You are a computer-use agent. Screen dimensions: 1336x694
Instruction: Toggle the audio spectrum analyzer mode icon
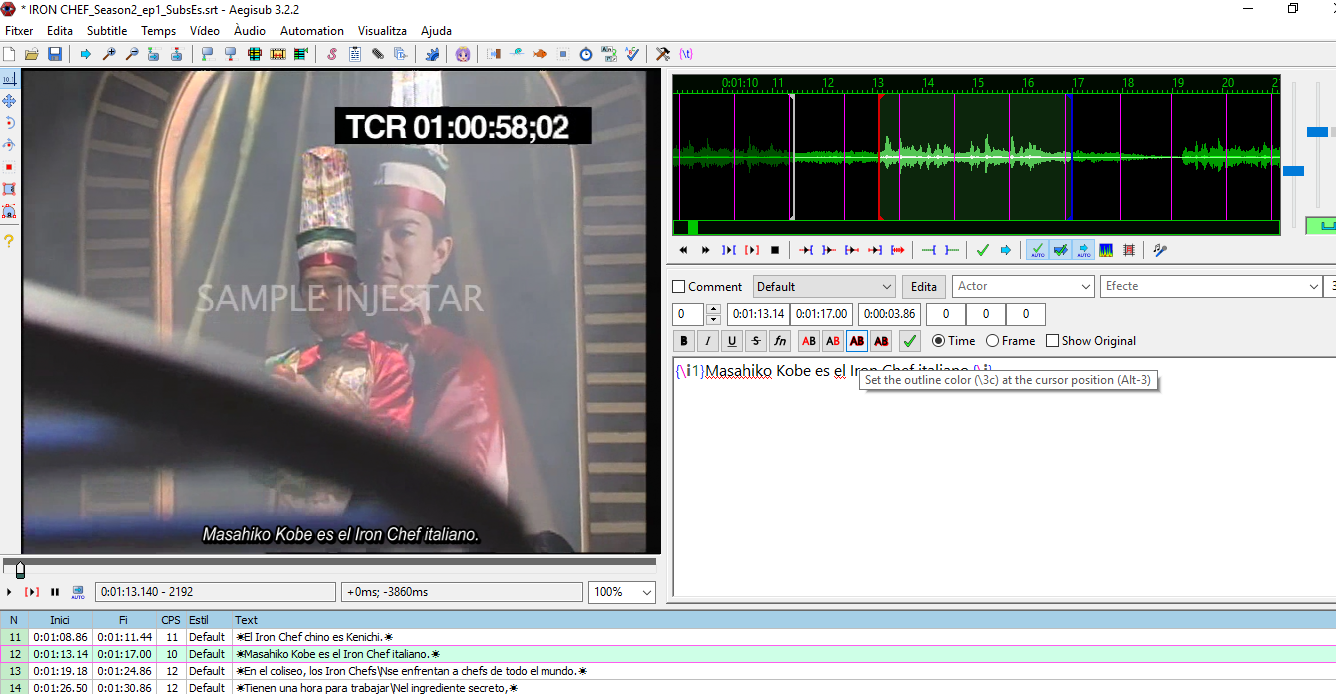click(1106, 250)
